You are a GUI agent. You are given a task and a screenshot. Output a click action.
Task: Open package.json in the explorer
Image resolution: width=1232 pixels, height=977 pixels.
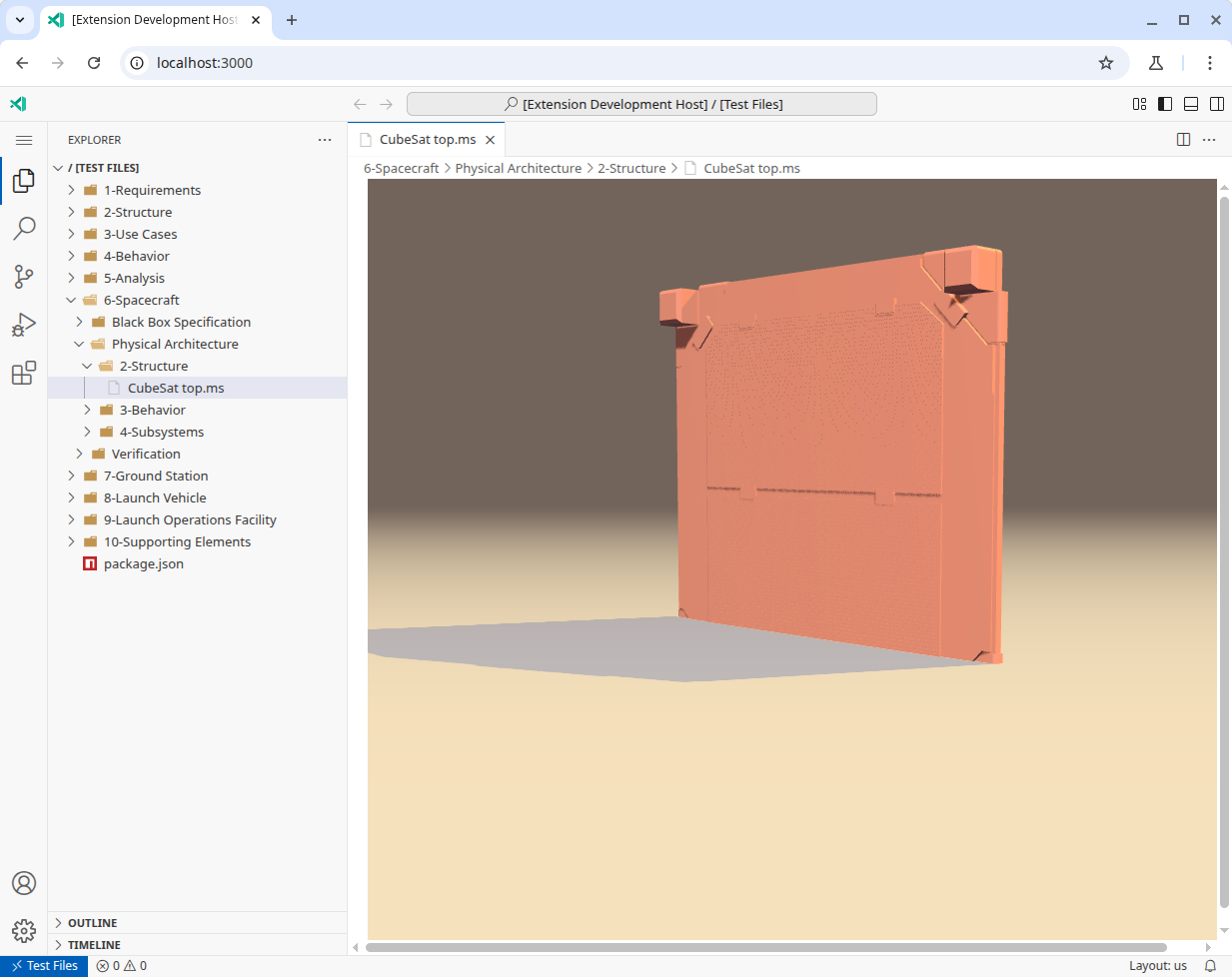click(x=143, y=563)
